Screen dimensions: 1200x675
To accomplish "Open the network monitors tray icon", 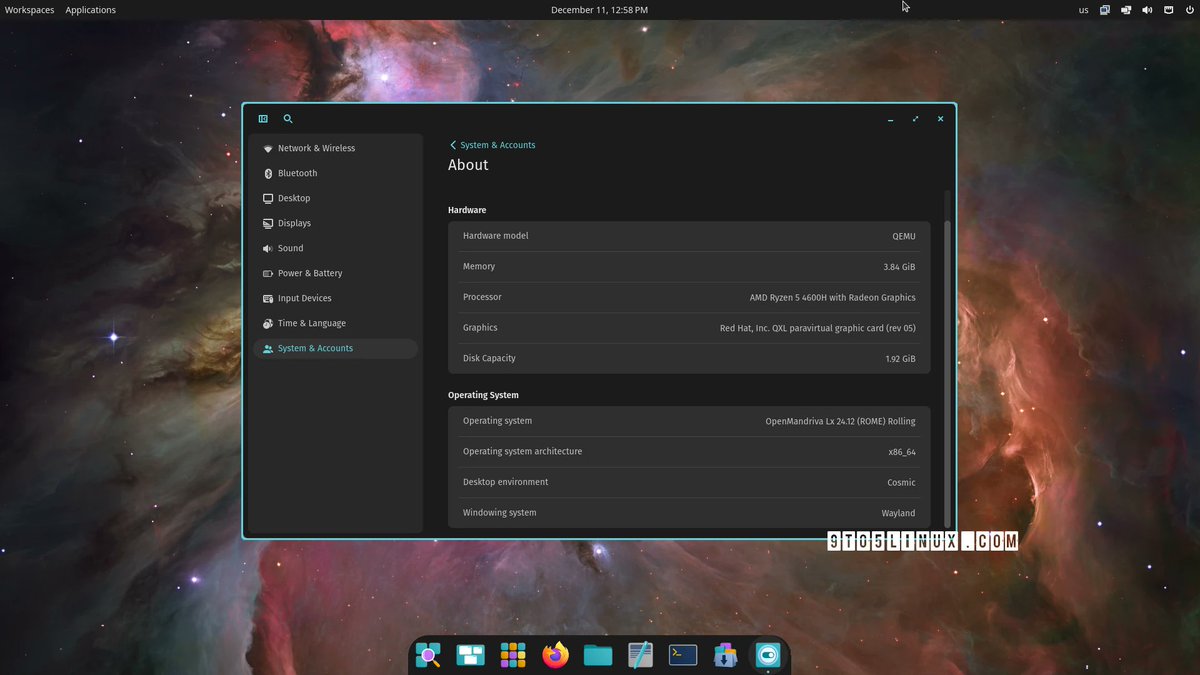I will pos(1105,10).
